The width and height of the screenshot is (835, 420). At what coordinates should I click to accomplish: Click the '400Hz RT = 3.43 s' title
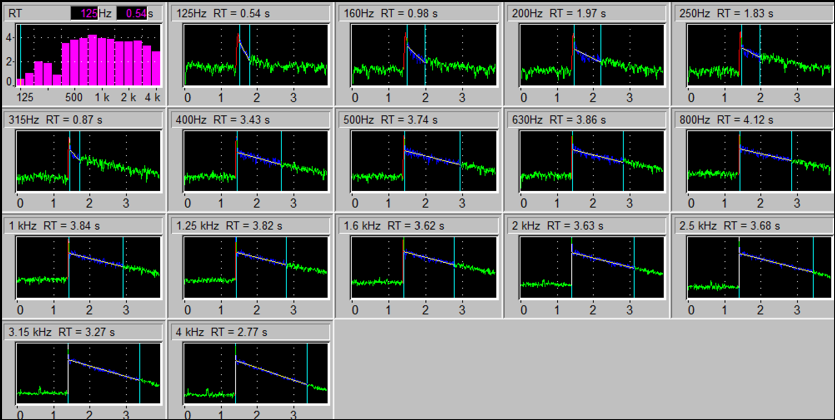223,120
